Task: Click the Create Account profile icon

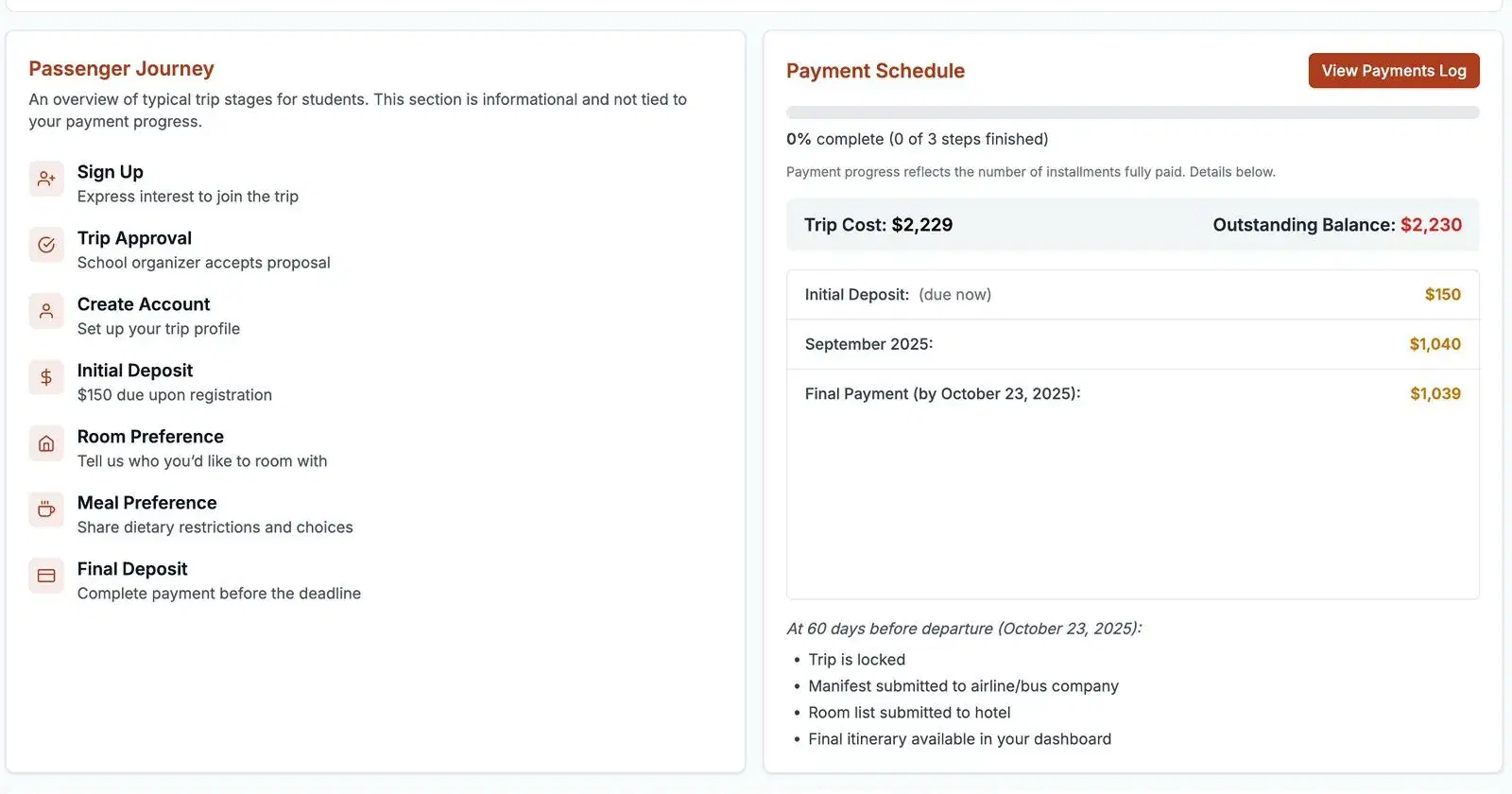Action: click(46, 311)
